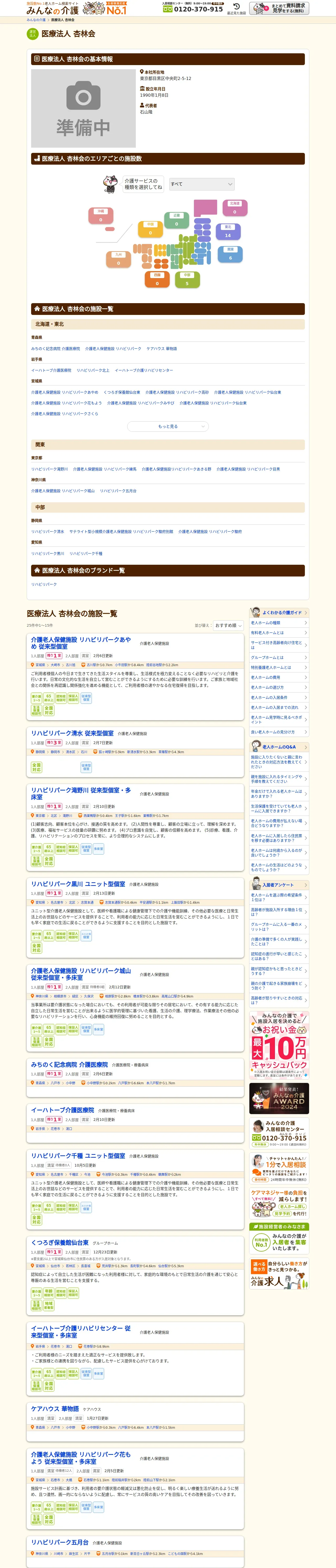The width and height of the screenshot is (336, 1568).
Task: Open みちのく記念病院 介護医療院 link under 青森県
Action: (x=55, y=349)
